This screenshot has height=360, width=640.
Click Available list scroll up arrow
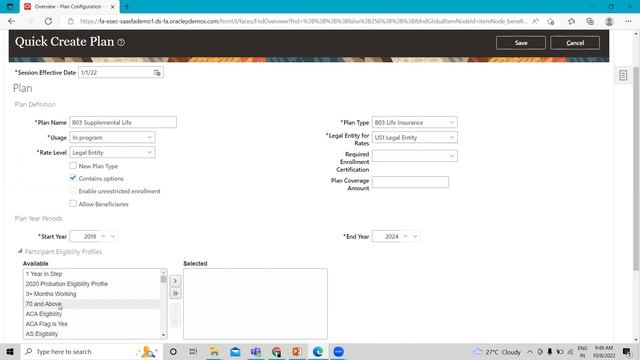tap(163, 272)
